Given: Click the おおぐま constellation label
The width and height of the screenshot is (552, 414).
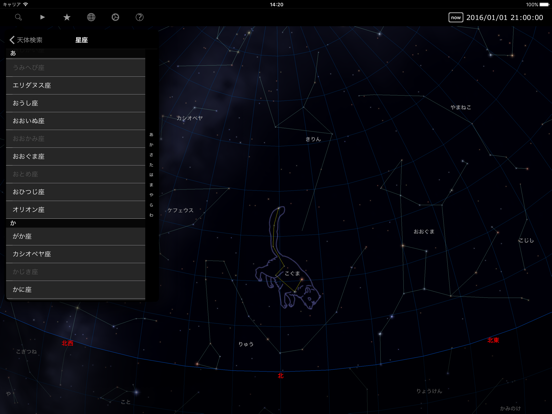Looking at the screenshot, I should [x=424, y=232].
